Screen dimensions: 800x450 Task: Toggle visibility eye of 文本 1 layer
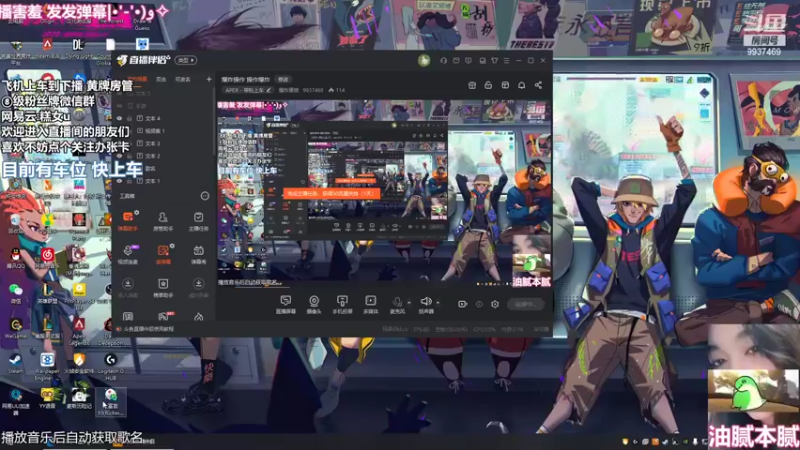point(119,181)
